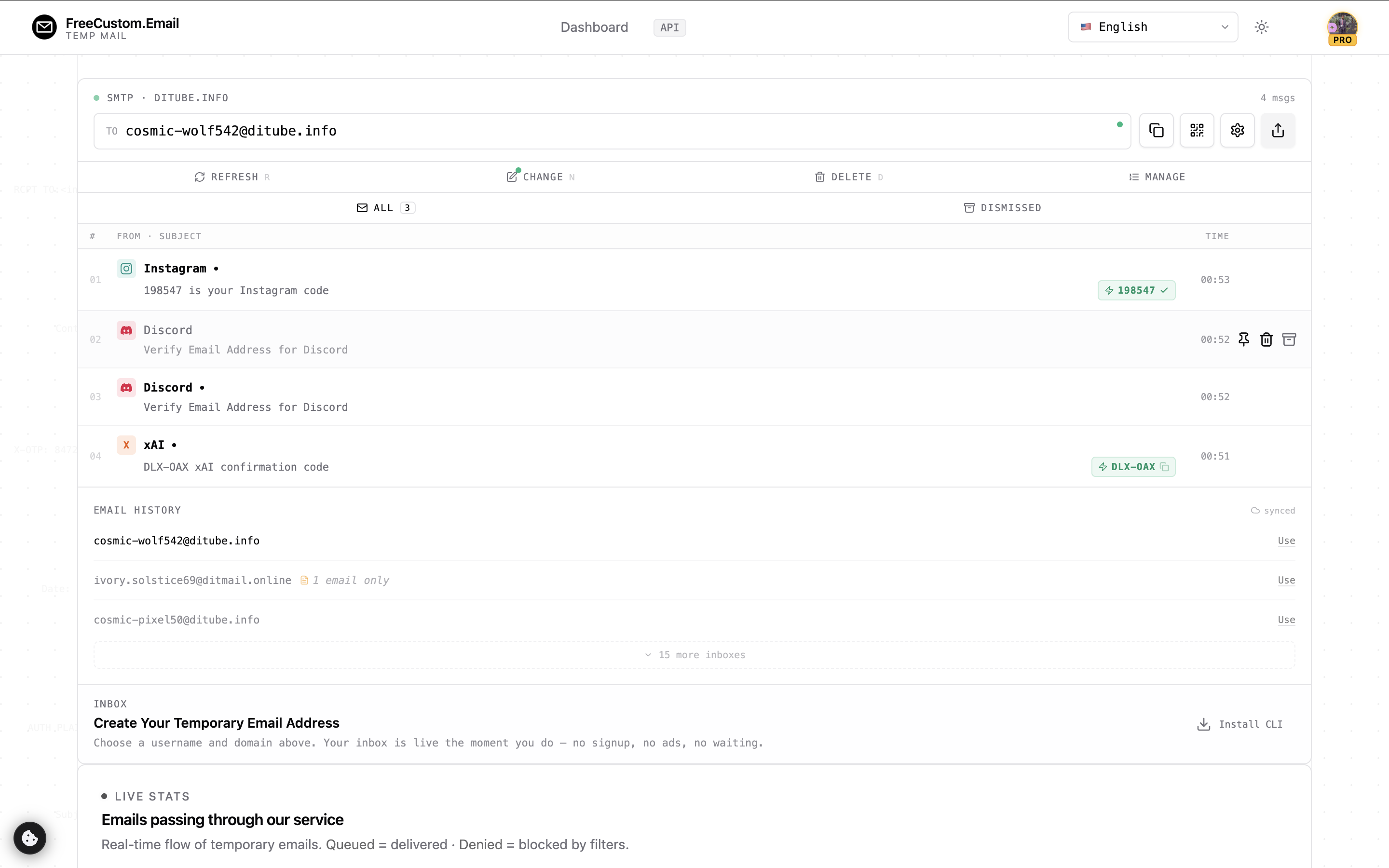Expand the 15 more inboxes list
Viewport: 1389px width, 868px height.
point(694,654)
